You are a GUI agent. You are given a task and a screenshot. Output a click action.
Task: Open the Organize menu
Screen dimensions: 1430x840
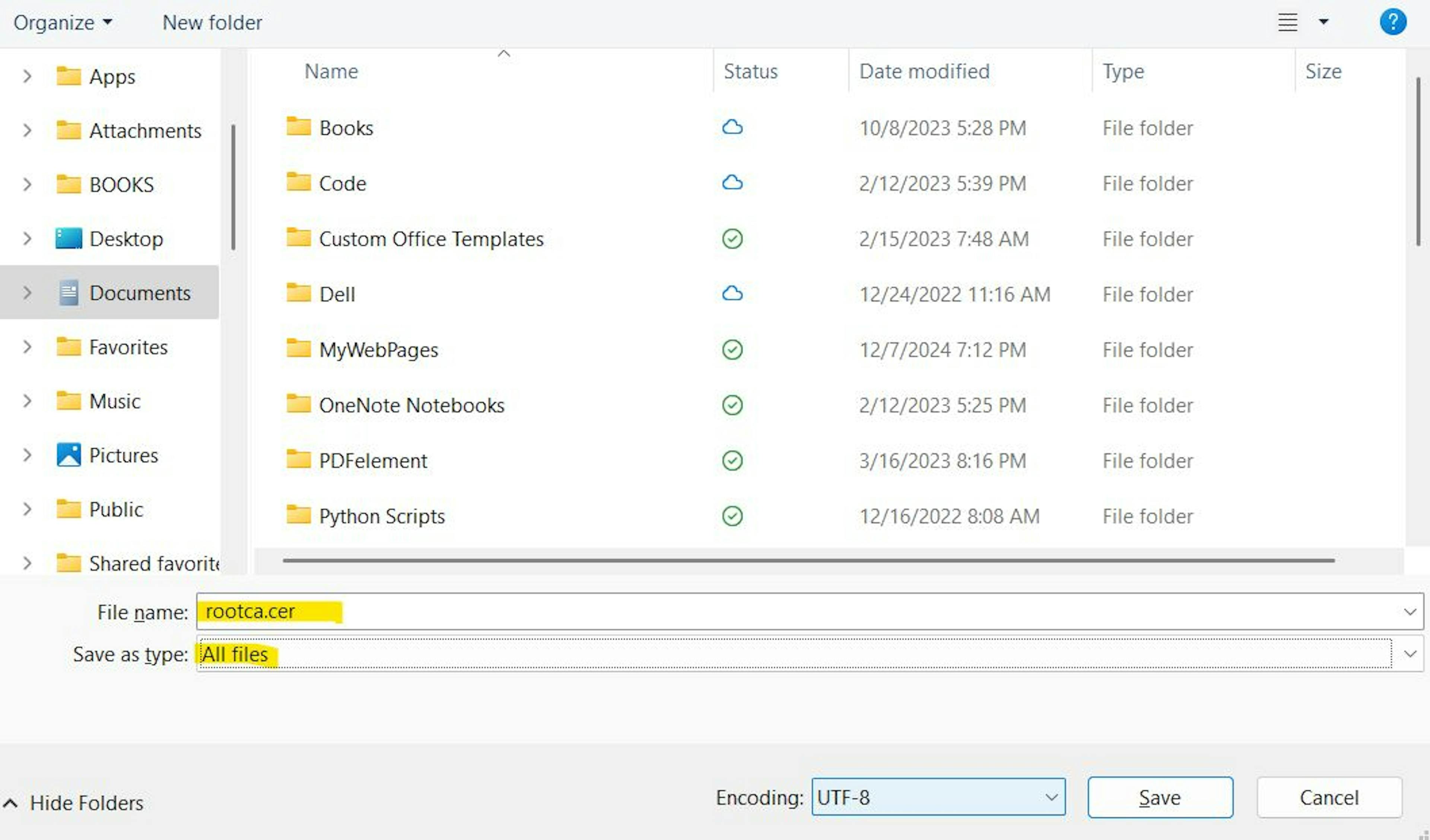pos(63,23)
